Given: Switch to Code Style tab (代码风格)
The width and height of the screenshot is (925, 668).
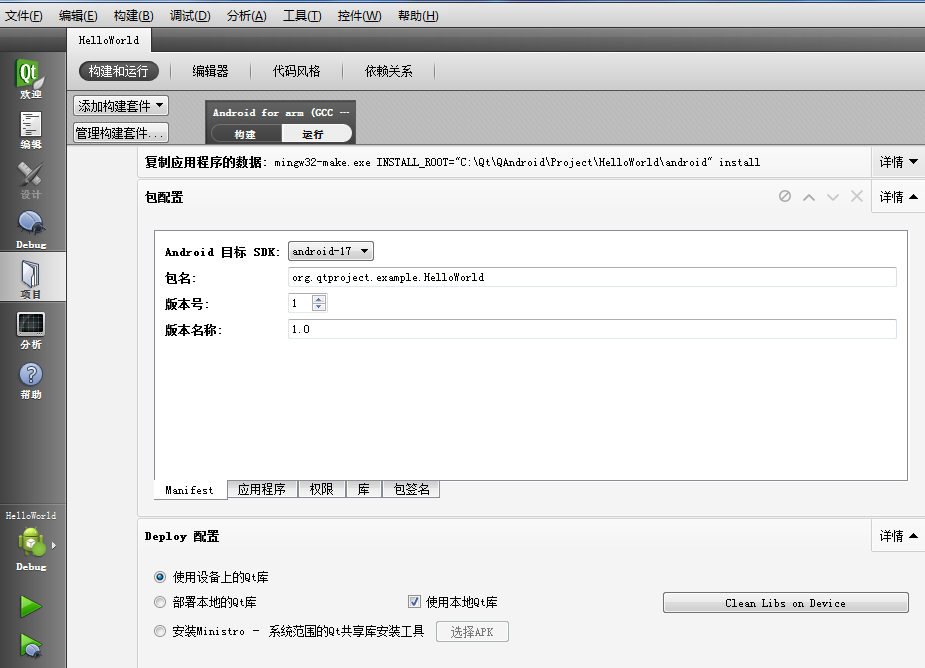Looking at the screenshot, I should click(x=296, y=71).
